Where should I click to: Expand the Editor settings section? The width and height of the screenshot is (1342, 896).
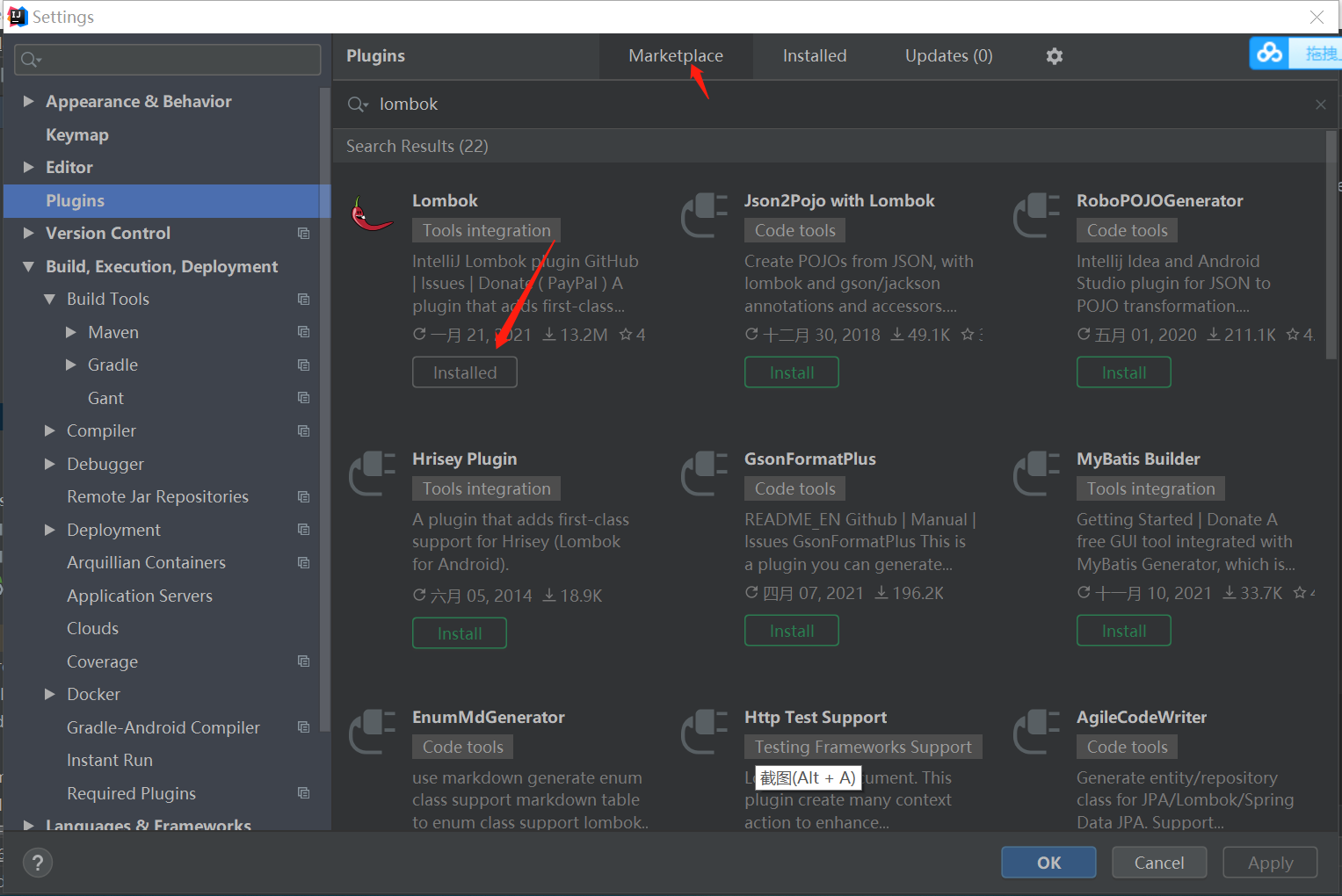pos(27,167)
